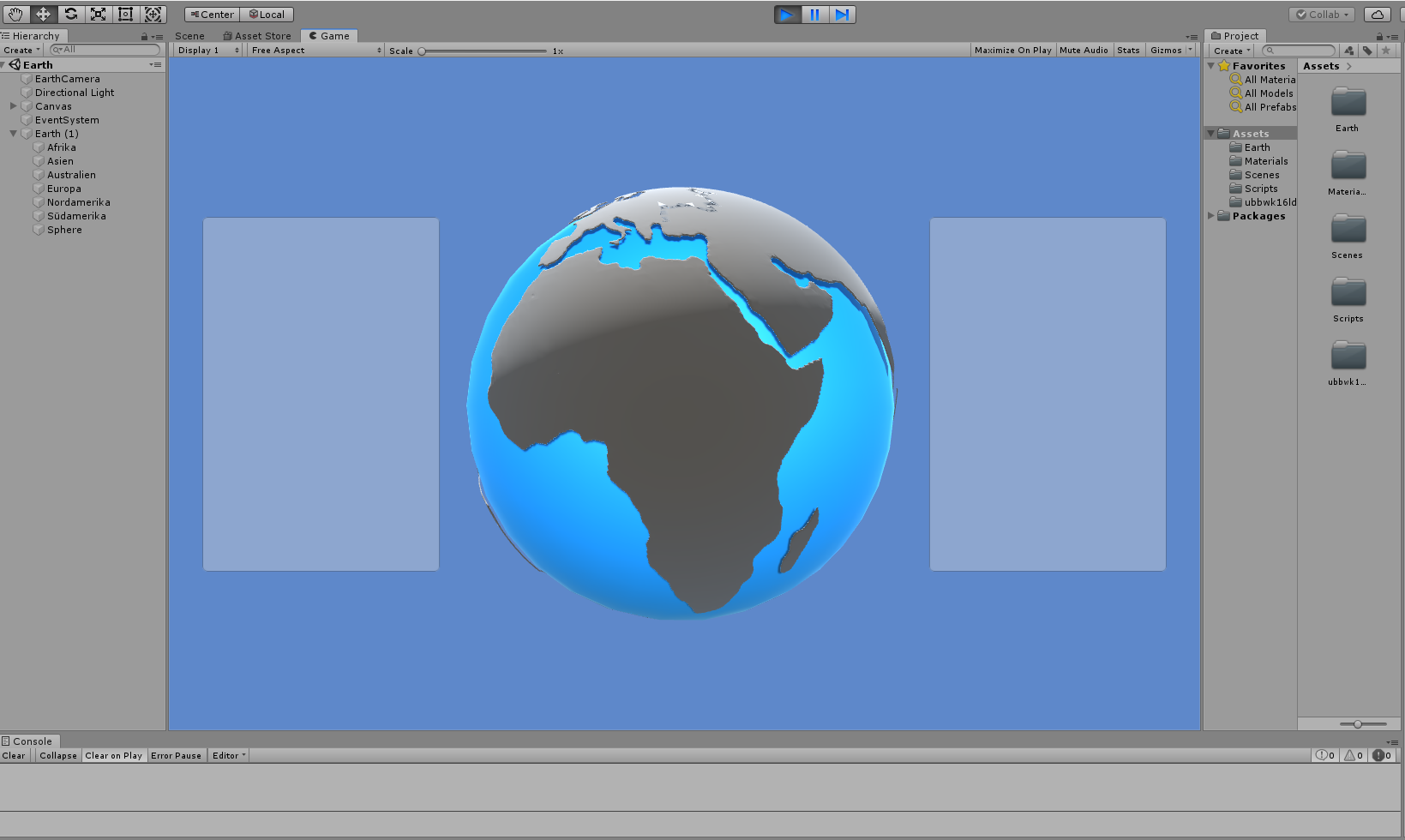Click the Project tab
Viewport: 1405px width, 840px height.
coord(1236,36)
